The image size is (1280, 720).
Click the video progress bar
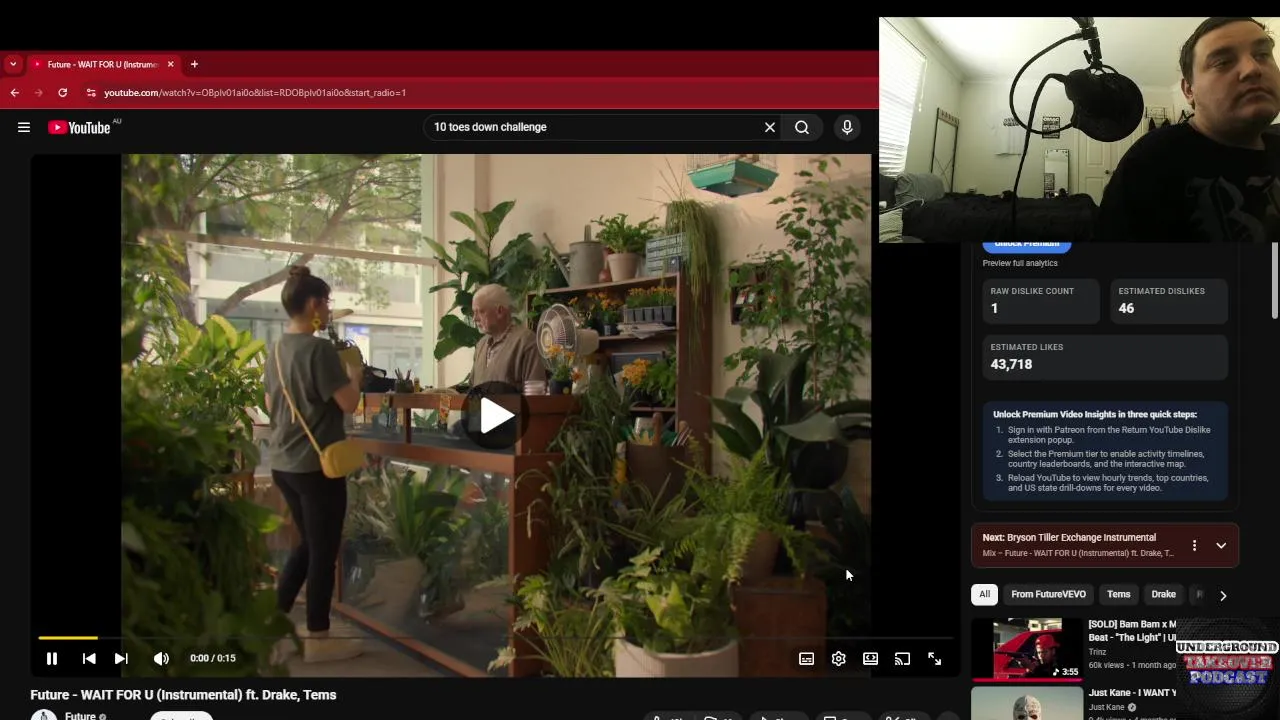pyautogui.click(x=495, y=637)
